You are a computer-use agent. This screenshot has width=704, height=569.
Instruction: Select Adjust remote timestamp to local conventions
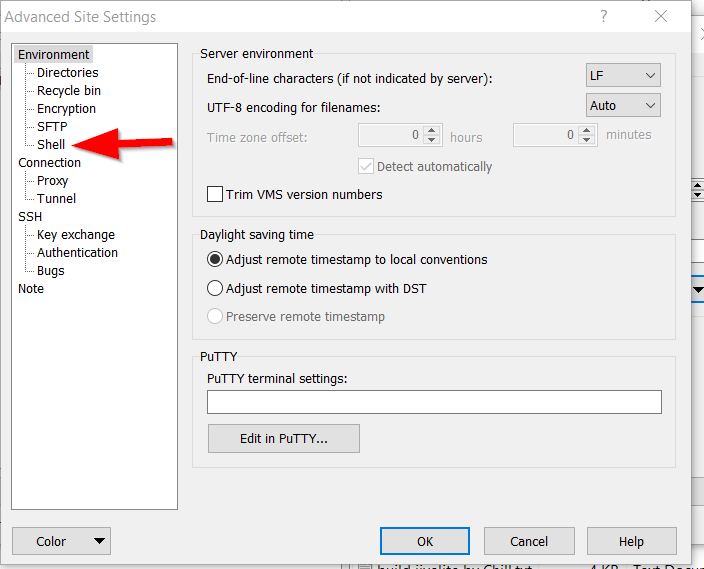[215, 259]
